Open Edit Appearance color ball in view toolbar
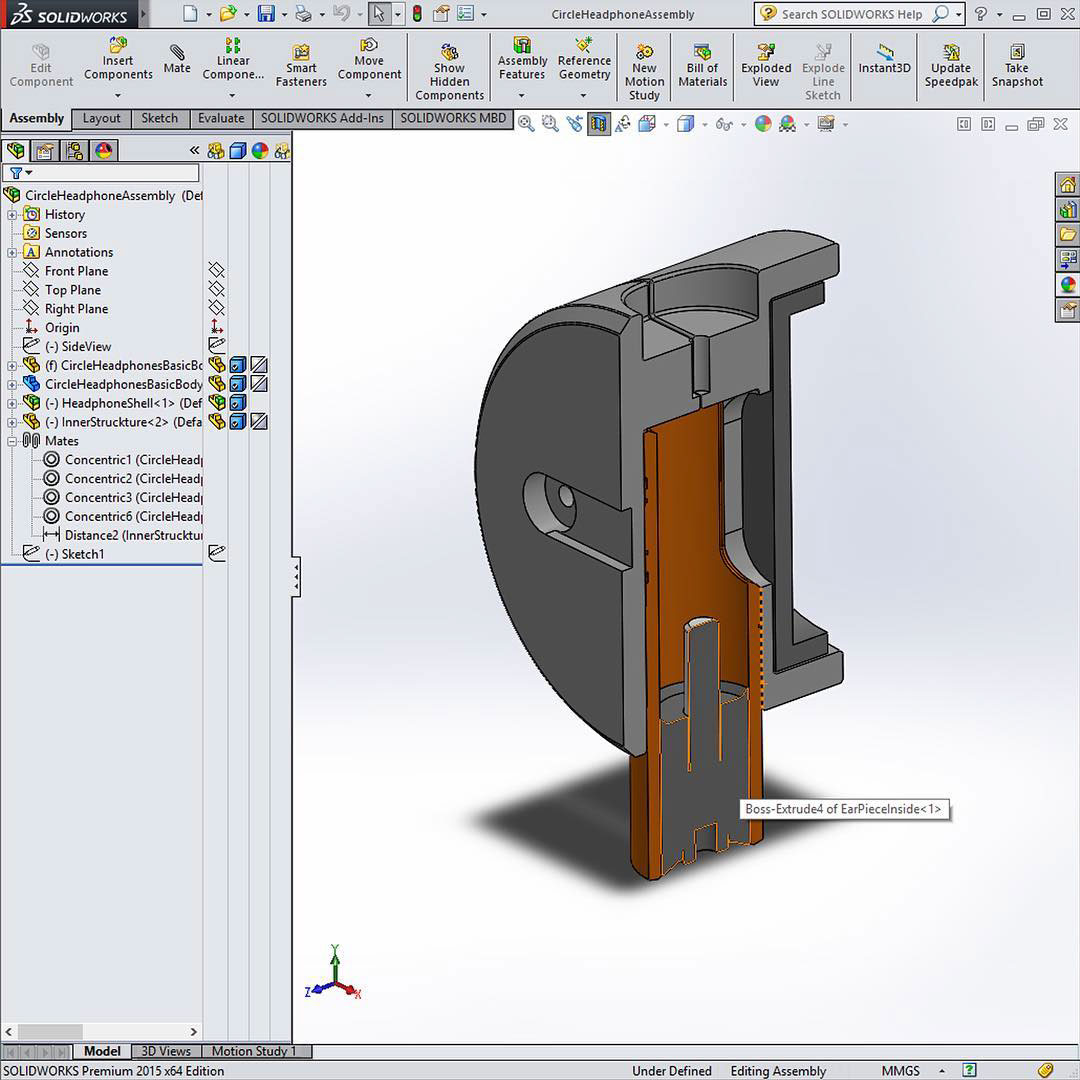1080x1080 pixels. pos(763,124)
